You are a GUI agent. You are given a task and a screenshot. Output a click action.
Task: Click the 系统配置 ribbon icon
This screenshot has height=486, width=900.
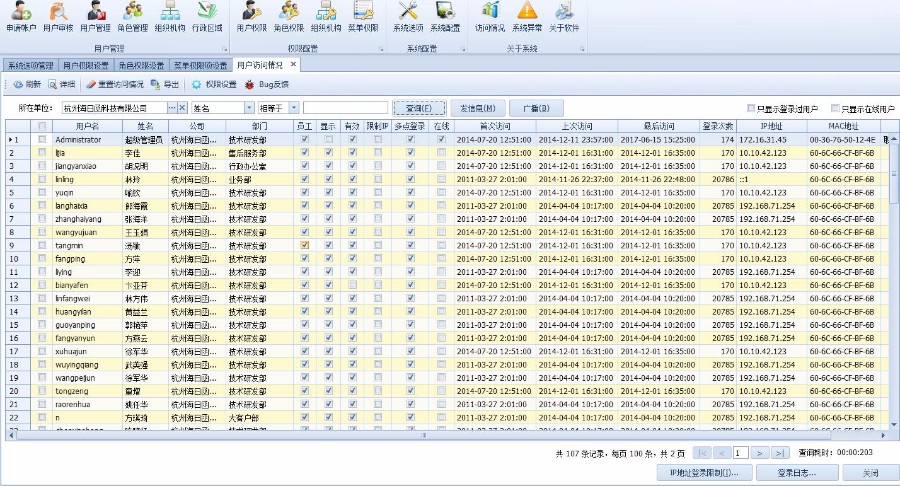(445, 17)
